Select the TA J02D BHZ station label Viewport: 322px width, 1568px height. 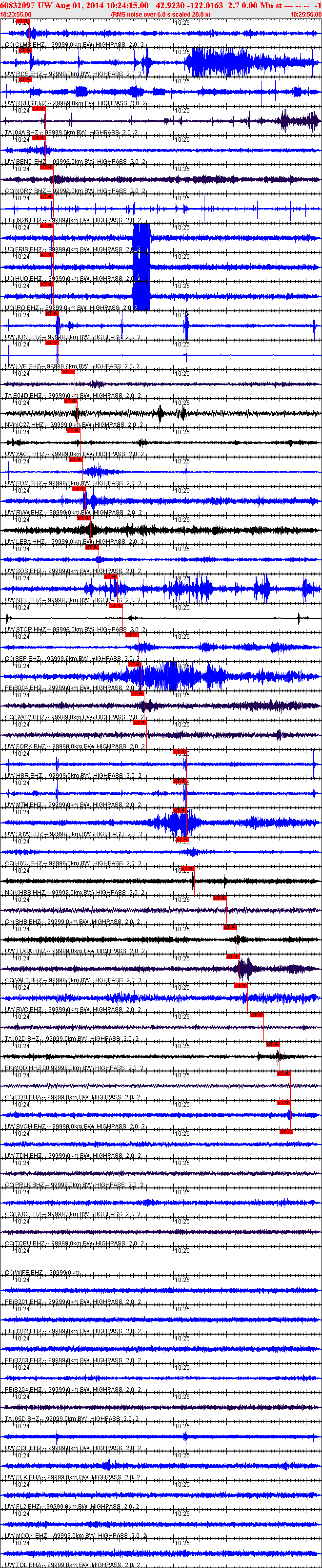72,1038
